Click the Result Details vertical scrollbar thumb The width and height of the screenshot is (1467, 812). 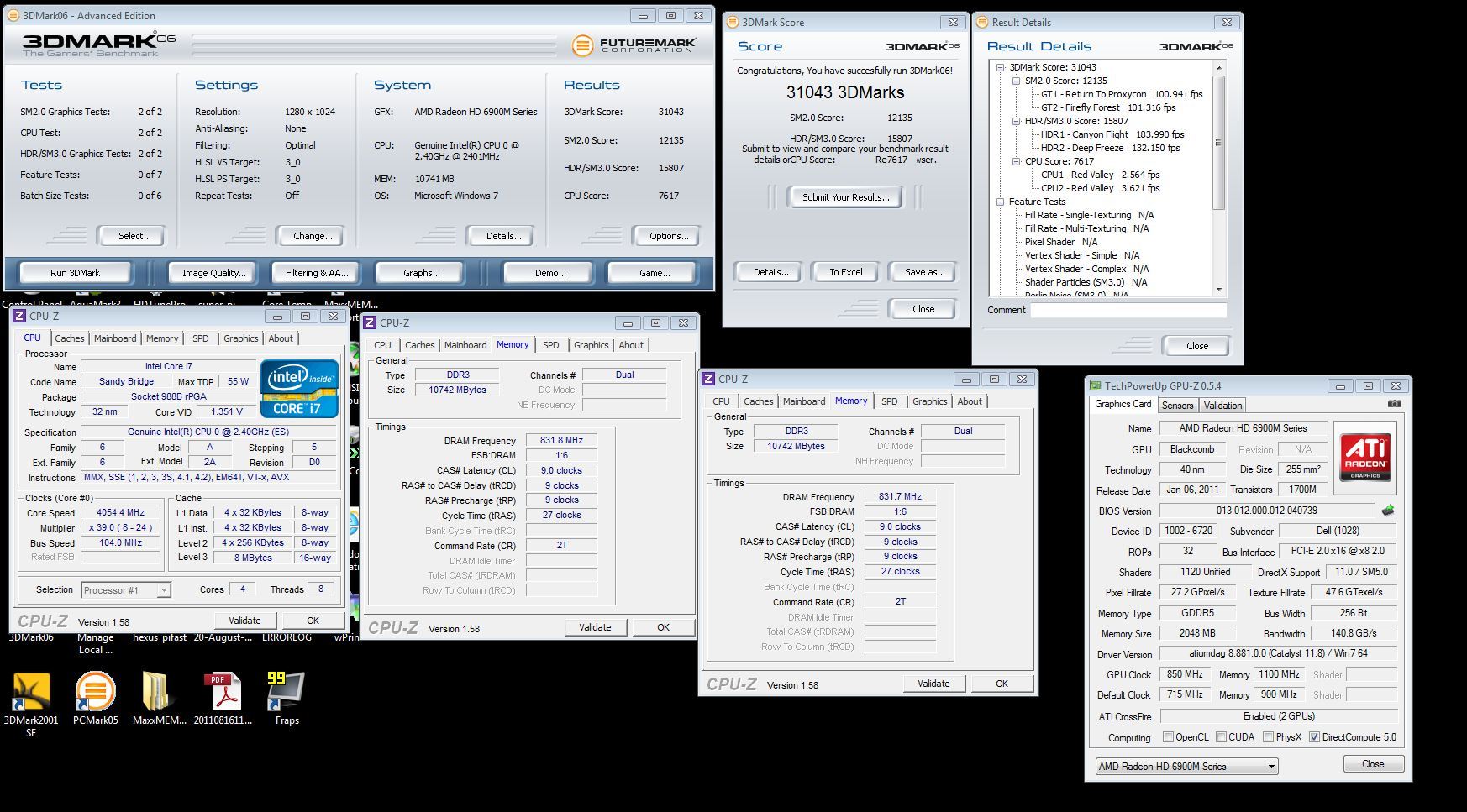click(x=1219, y=143)
